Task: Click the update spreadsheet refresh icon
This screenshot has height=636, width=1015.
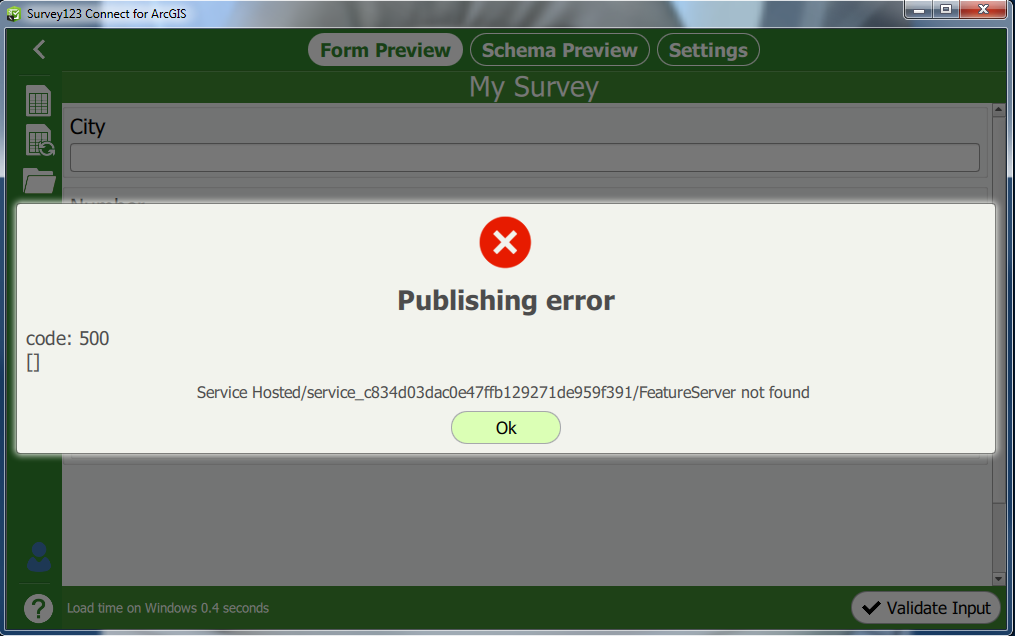Action: coord(39,140)
